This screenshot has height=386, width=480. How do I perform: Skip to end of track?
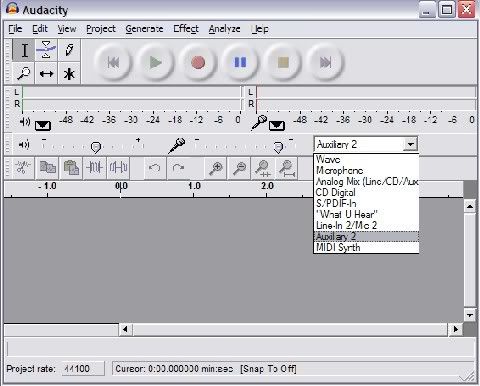(x=325, y=62)
